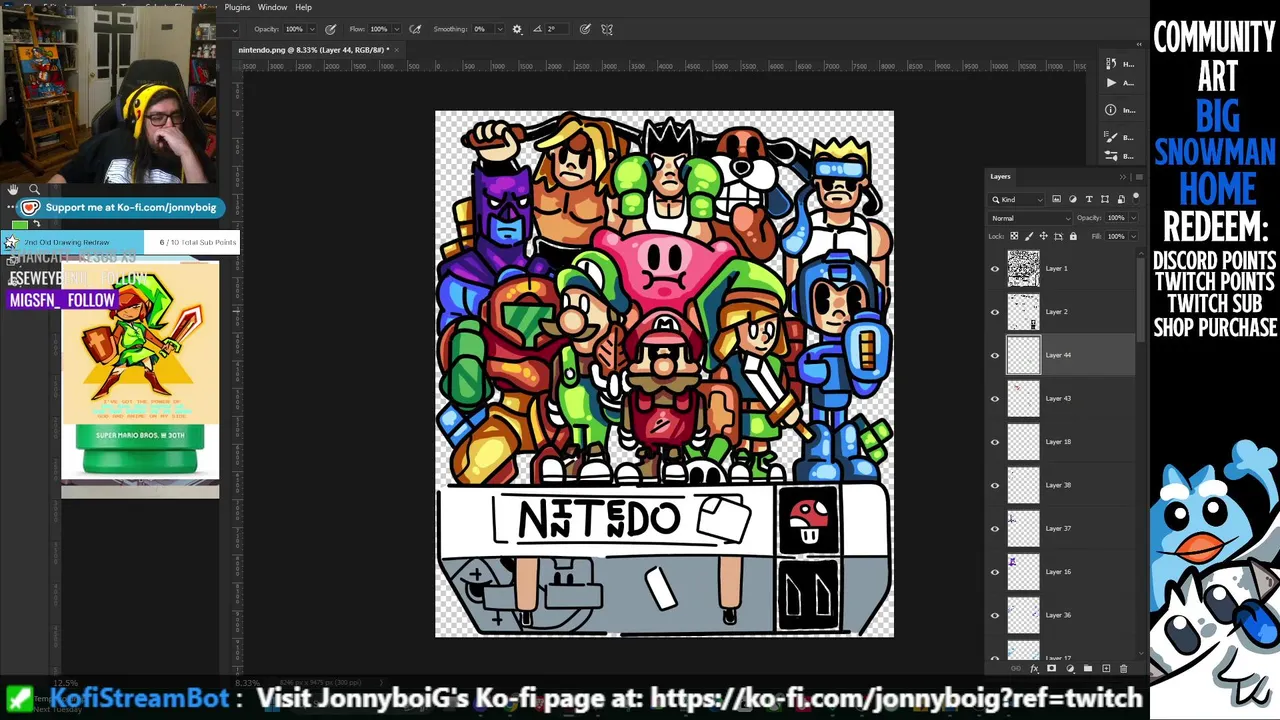
Task: Open the layer Fill dropdown arrow
Action: [1133, 236]
